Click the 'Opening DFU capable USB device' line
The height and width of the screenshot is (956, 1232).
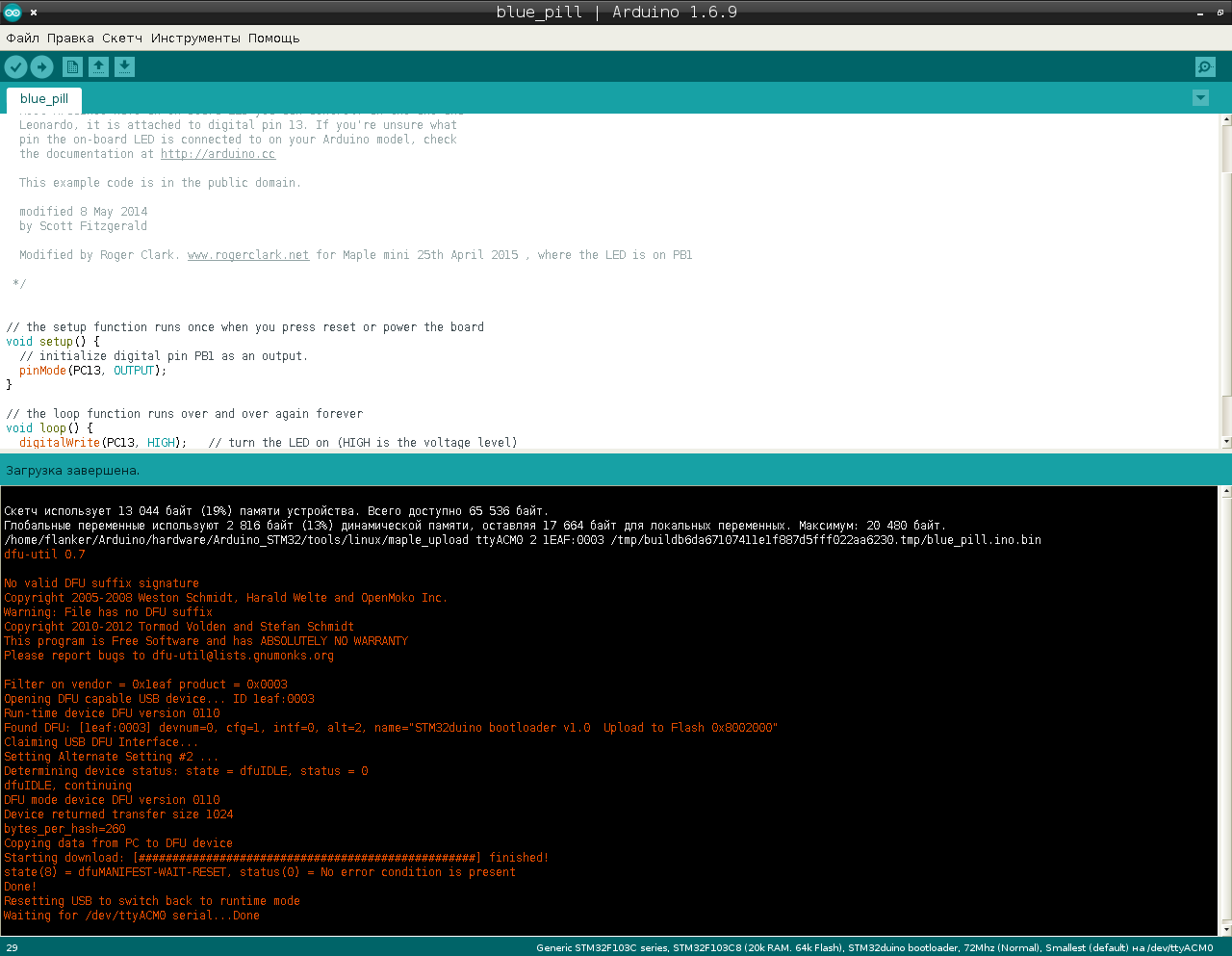click(x=159, y=699)
